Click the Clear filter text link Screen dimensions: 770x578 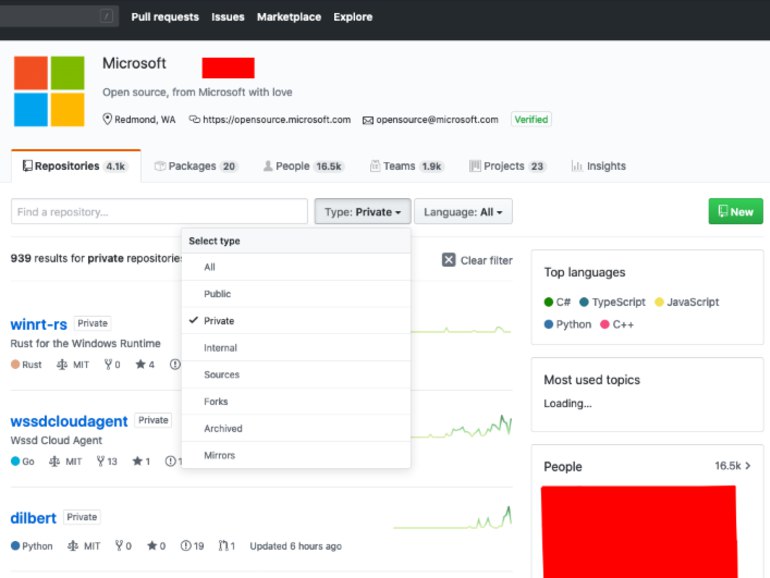[x=486, y=260]
